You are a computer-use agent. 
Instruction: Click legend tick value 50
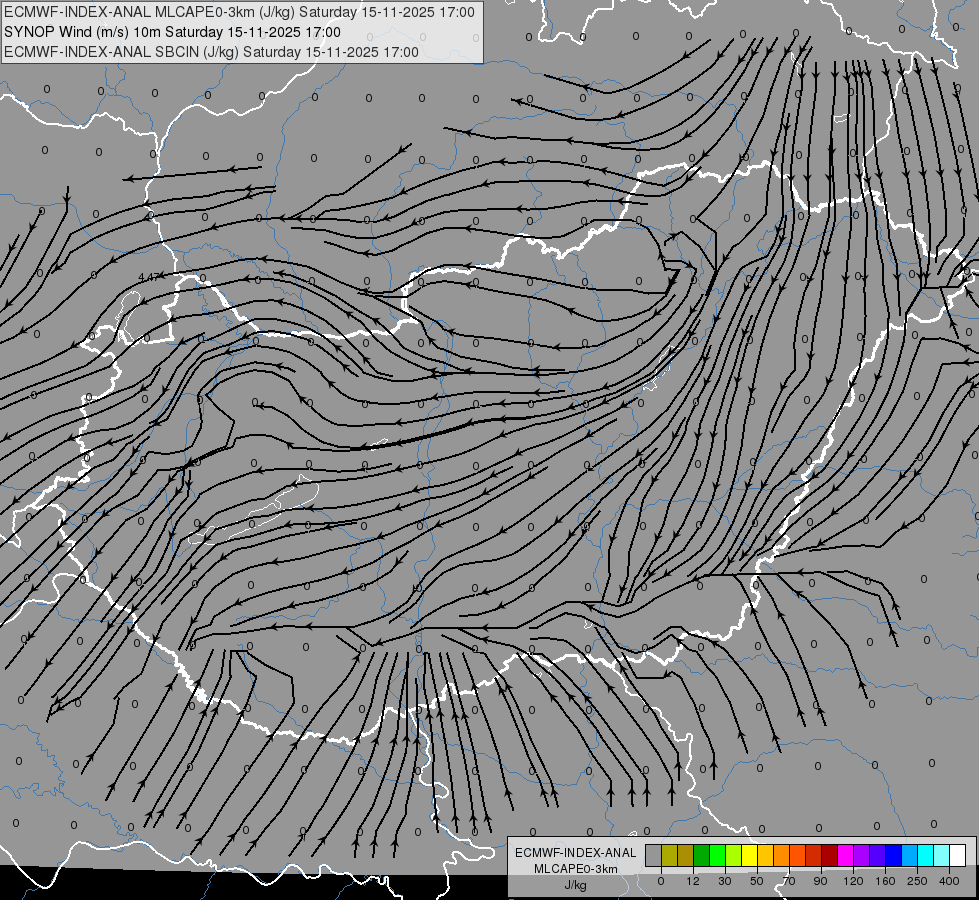757,881
